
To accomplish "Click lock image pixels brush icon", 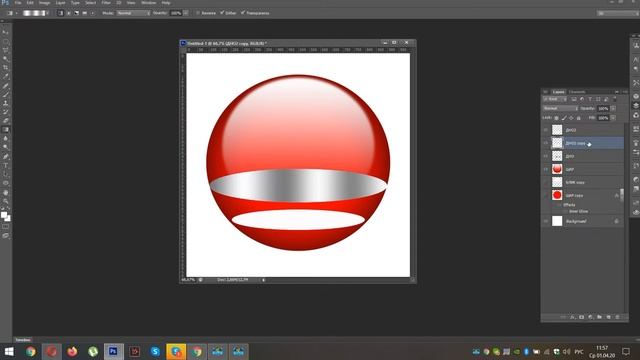I will (x=564, y=118).
